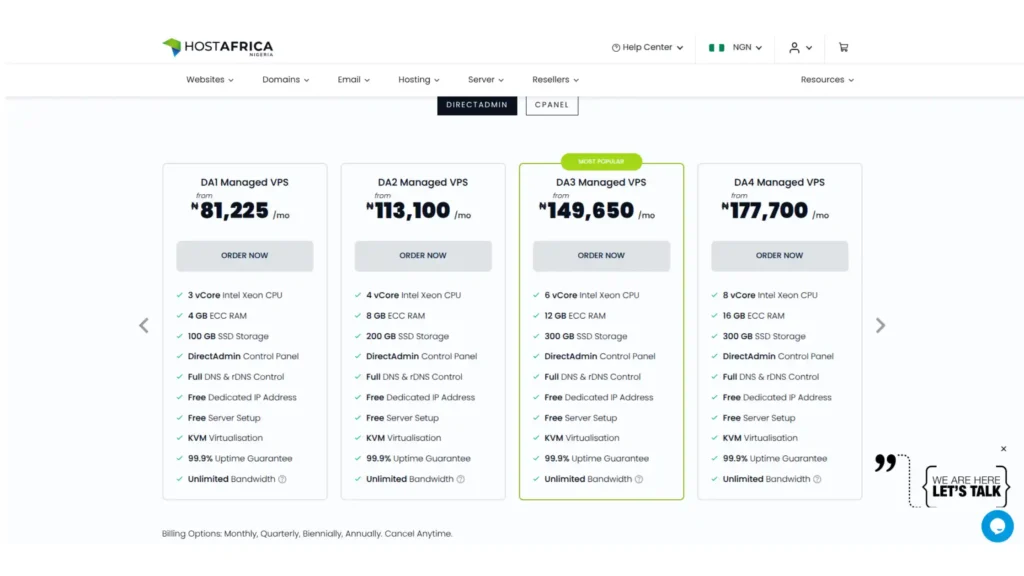
Task: Expand the Domains menu
Action: pos(285,80)
